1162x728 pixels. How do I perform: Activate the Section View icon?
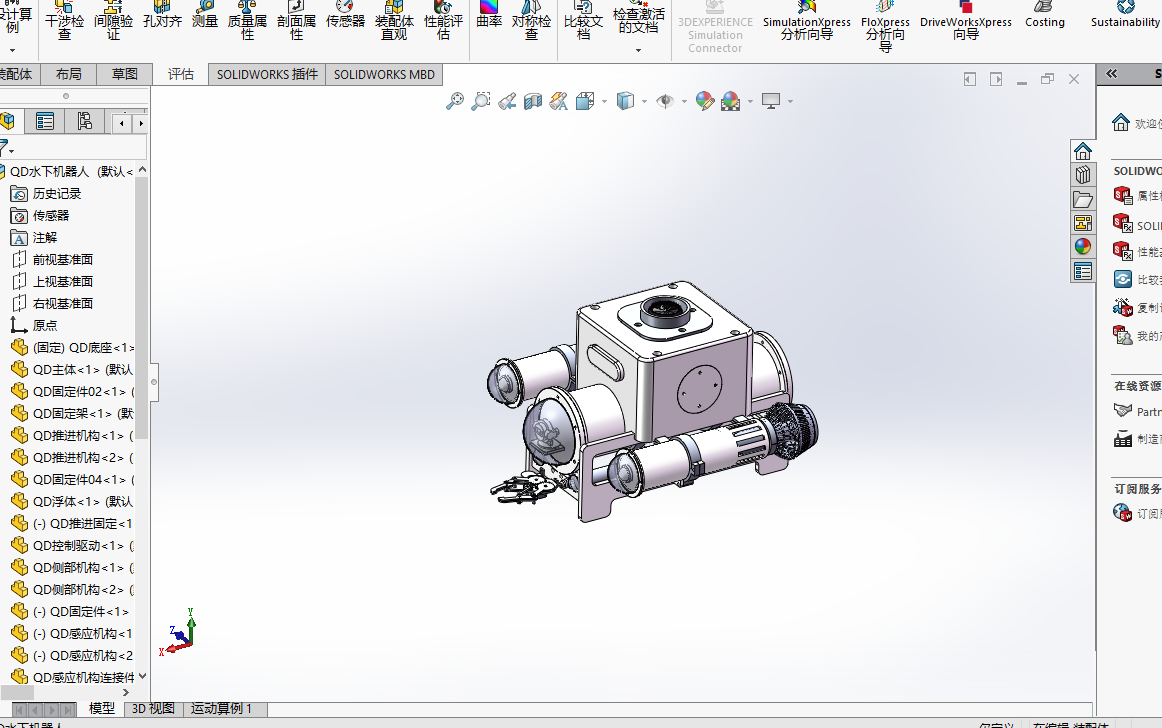pyautogui.click(x=533, y=101)
